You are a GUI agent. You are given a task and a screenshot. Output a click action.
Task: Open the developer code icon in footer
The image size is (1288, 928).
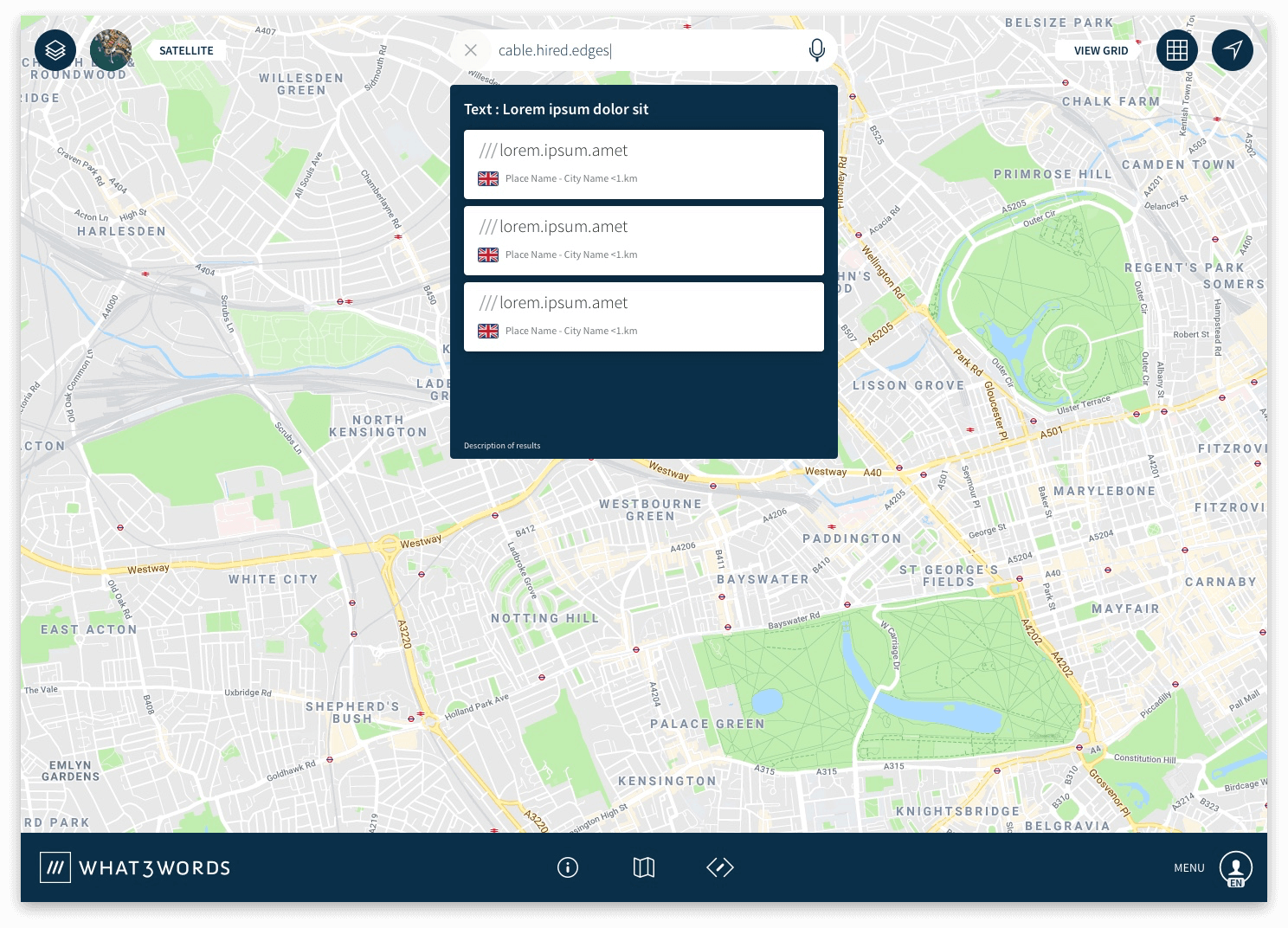tap(720, 867)
